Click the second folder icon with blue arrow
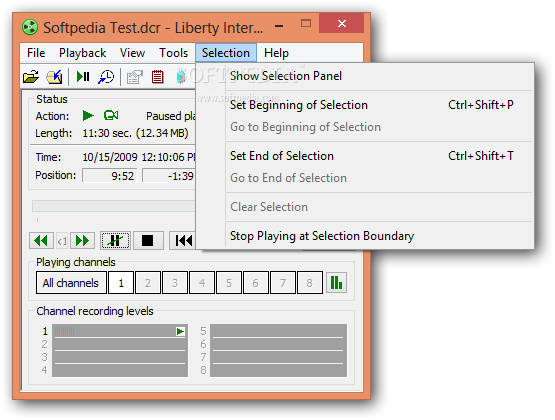Viewport: 555px width, 420px height. pyautogui.click(x=54, y=76)
